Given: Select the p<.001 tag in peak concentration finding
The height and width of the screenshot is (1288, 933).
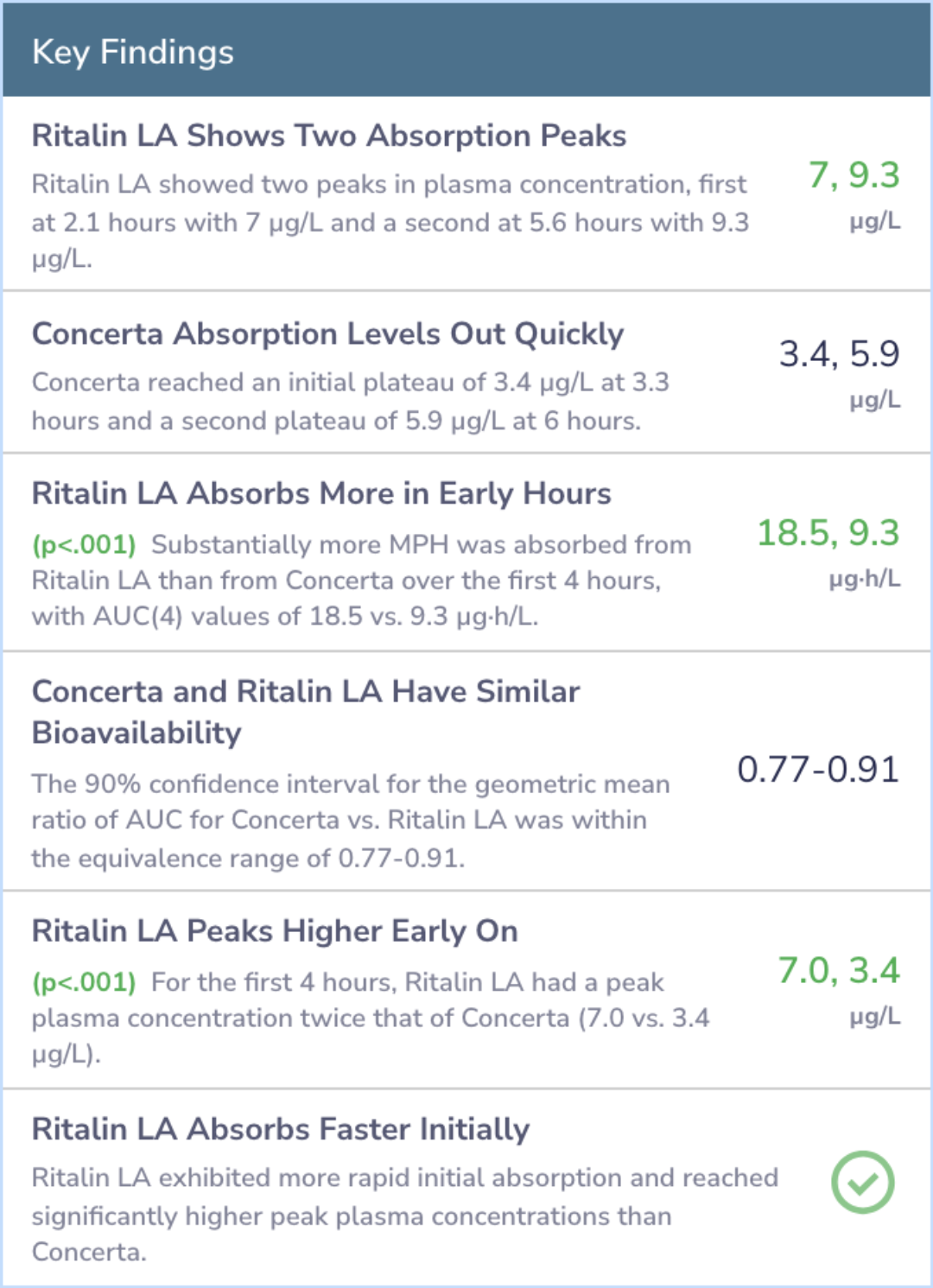Looking at the screenshot, I should [84, 982].
